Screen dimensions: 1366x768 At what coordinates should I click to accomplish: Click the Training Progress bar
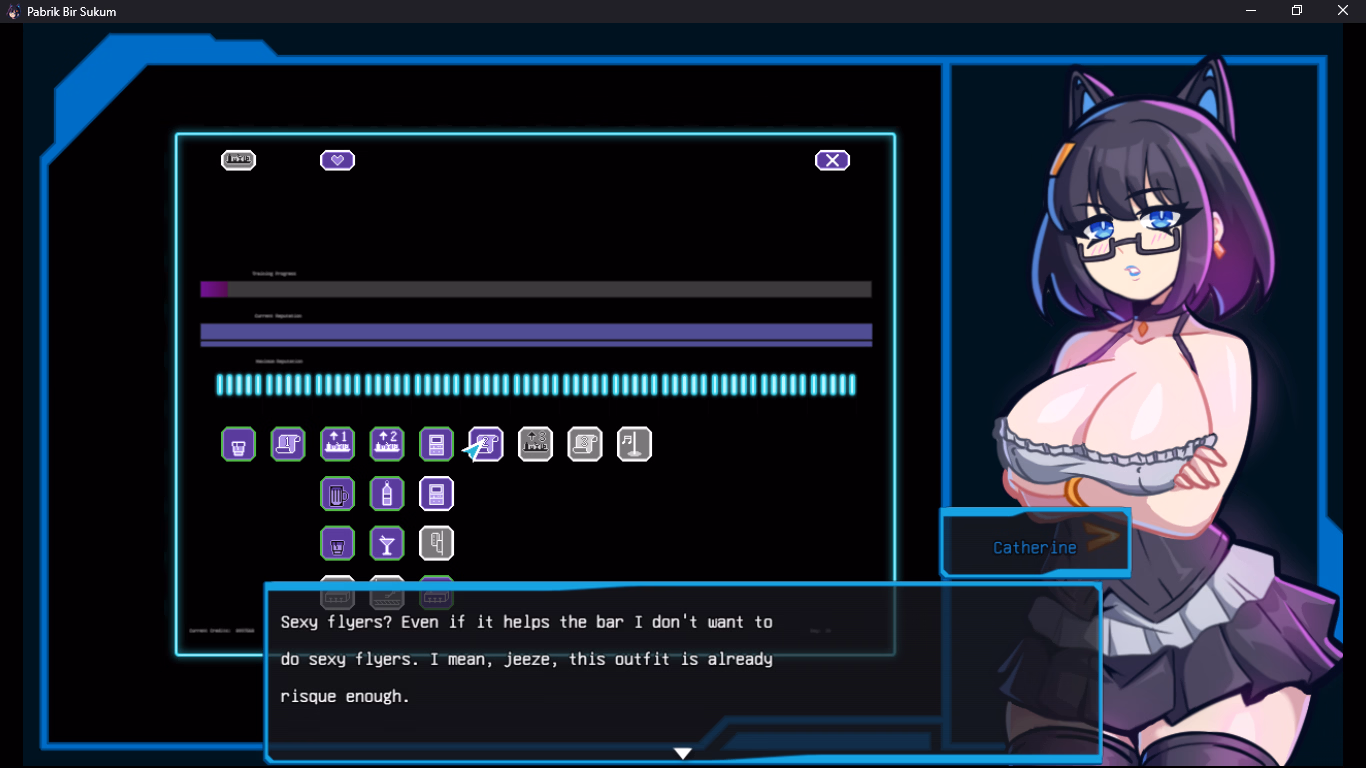pos(536,289)
